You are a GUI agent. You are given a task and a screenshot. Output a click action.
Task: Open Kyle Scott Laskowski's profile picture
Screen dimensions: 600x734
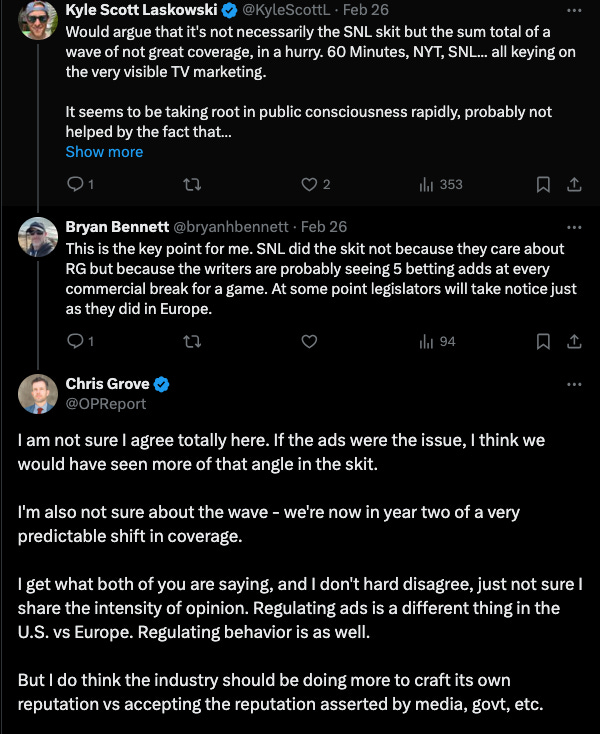click(38, 20)
